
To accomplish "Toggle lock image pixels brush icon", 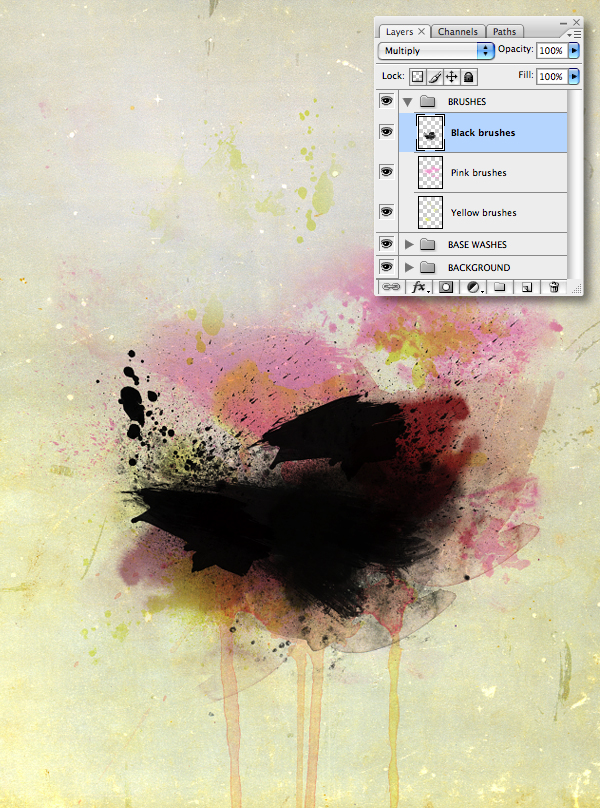I will [435, 77].
